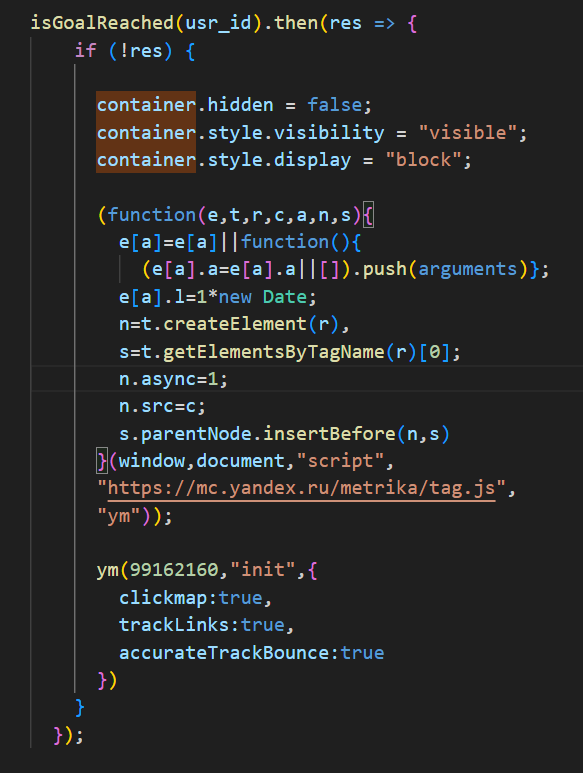Click the "if" keyword

[86, 50]
